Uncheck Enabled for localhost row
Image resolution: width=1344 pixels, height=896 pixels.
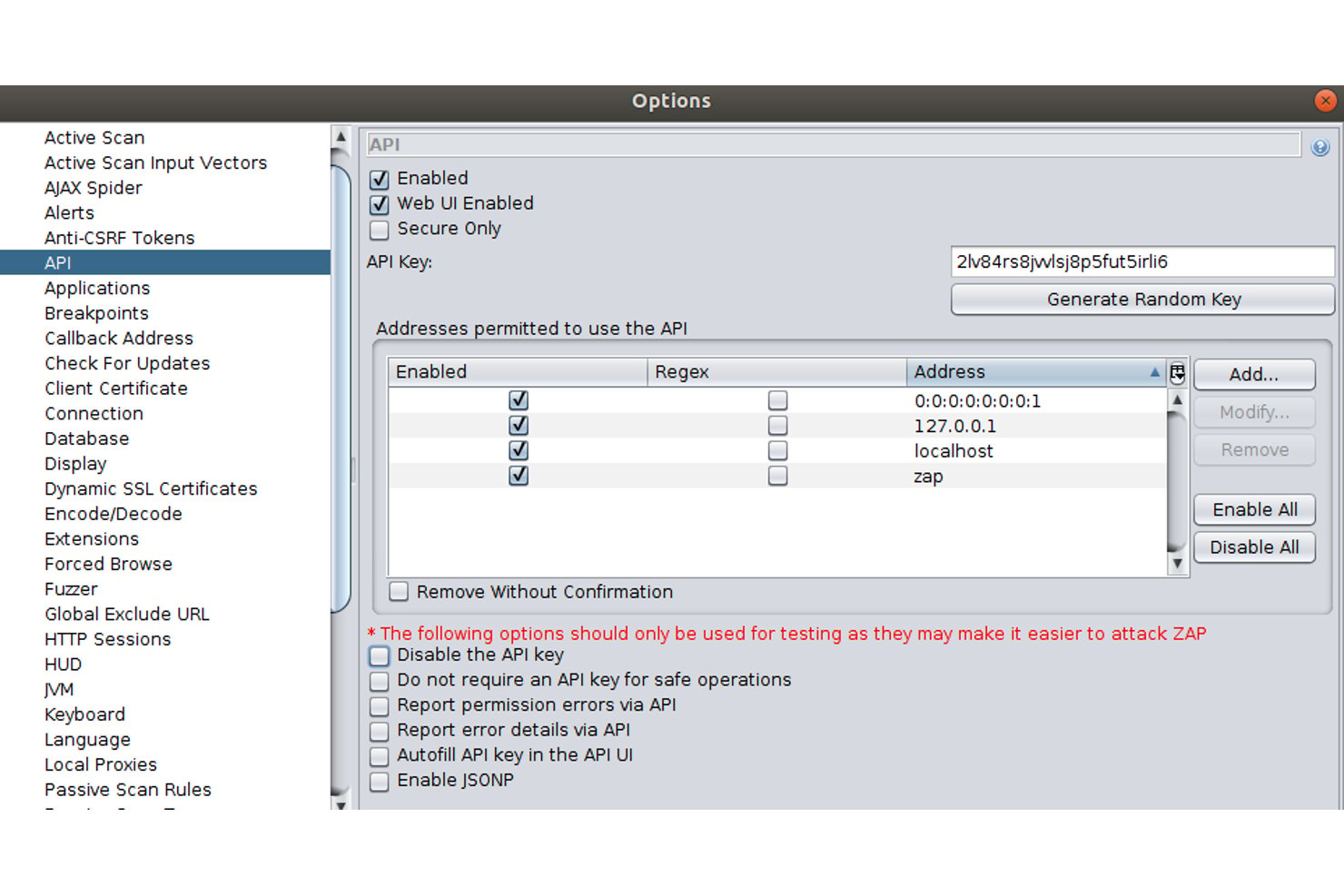coord(519,450)
